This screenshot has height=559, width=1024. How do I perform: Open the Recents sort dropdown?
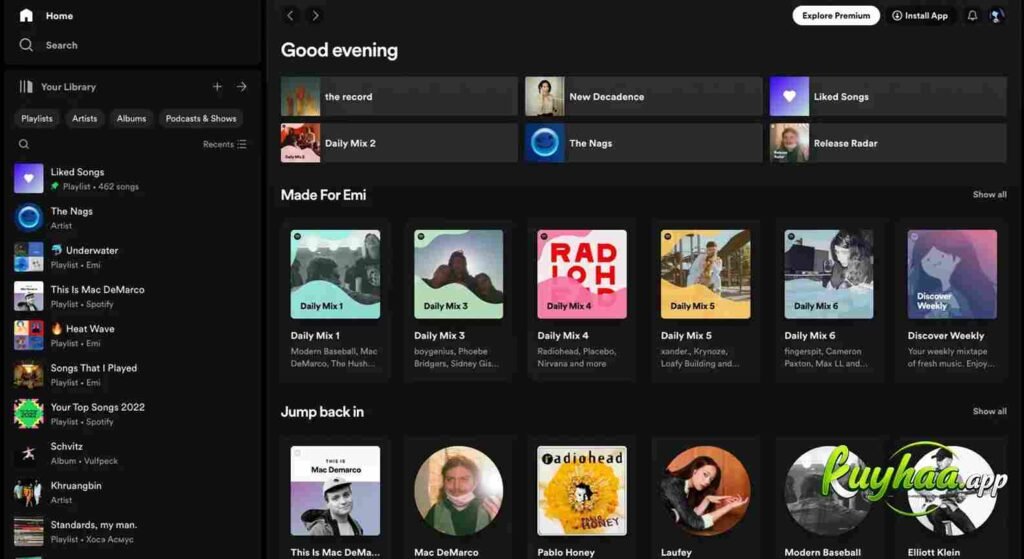225,144
